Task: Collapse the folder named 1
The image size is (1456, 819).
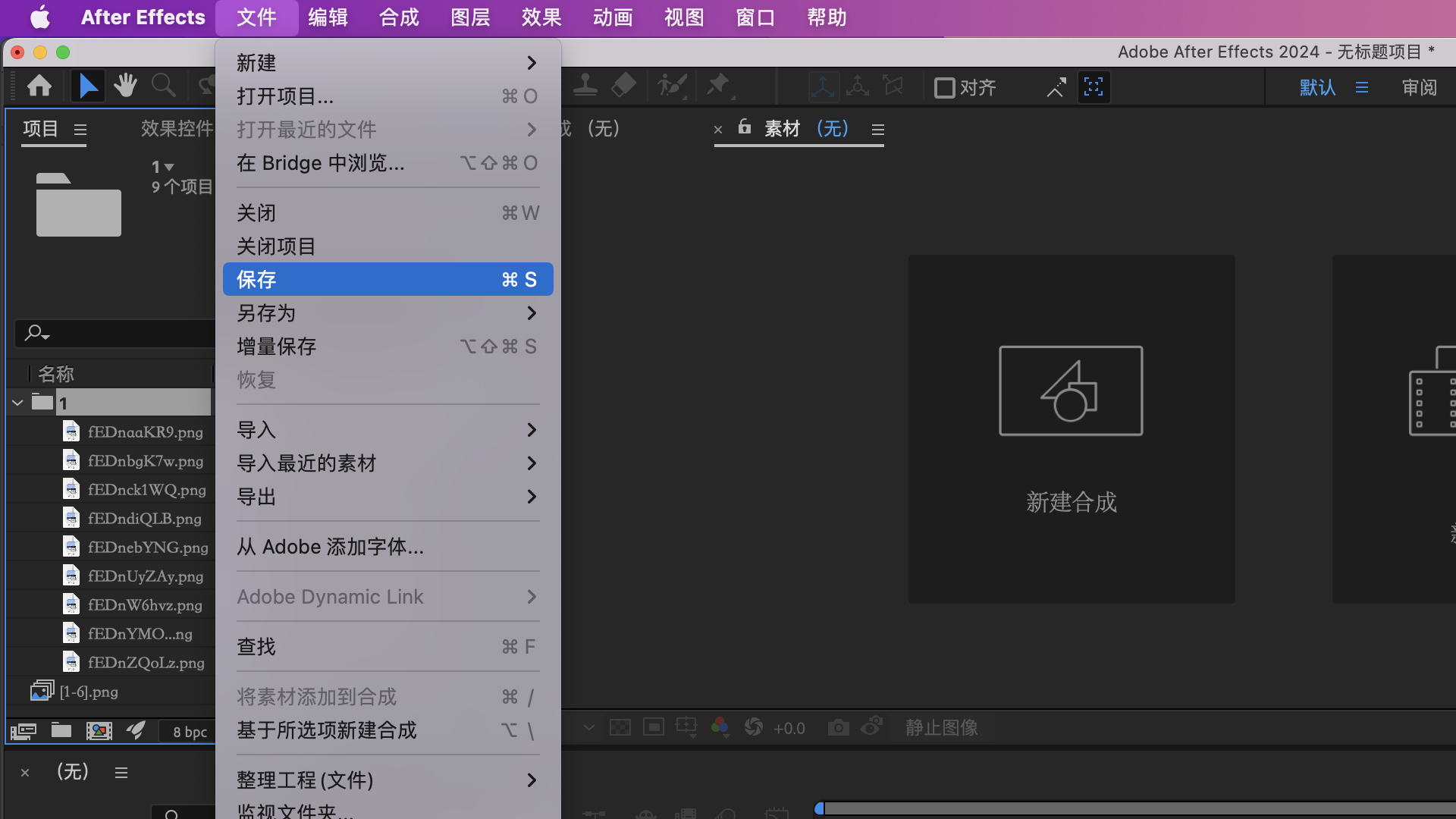Action: (17, 403)
